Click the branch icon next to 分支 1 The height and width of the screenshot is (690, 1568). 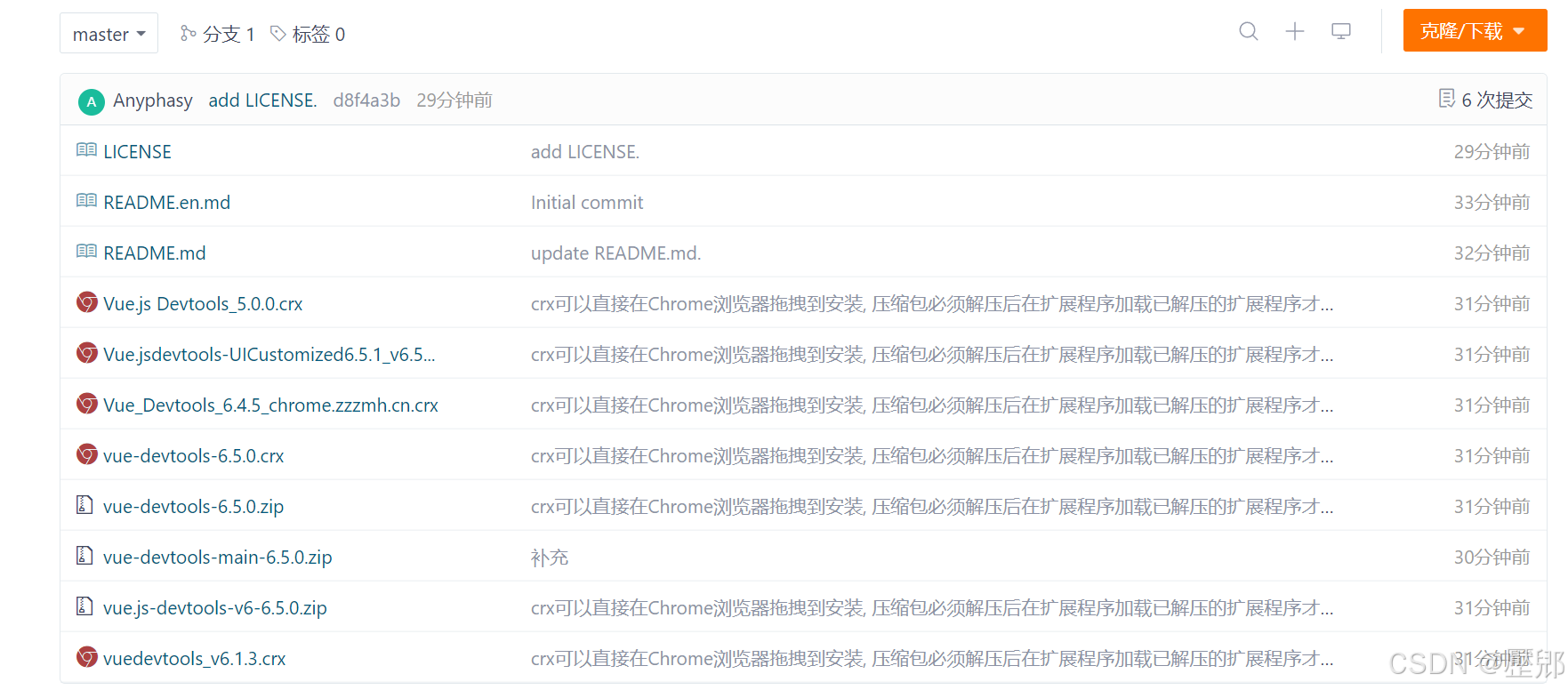coord(188,34)
